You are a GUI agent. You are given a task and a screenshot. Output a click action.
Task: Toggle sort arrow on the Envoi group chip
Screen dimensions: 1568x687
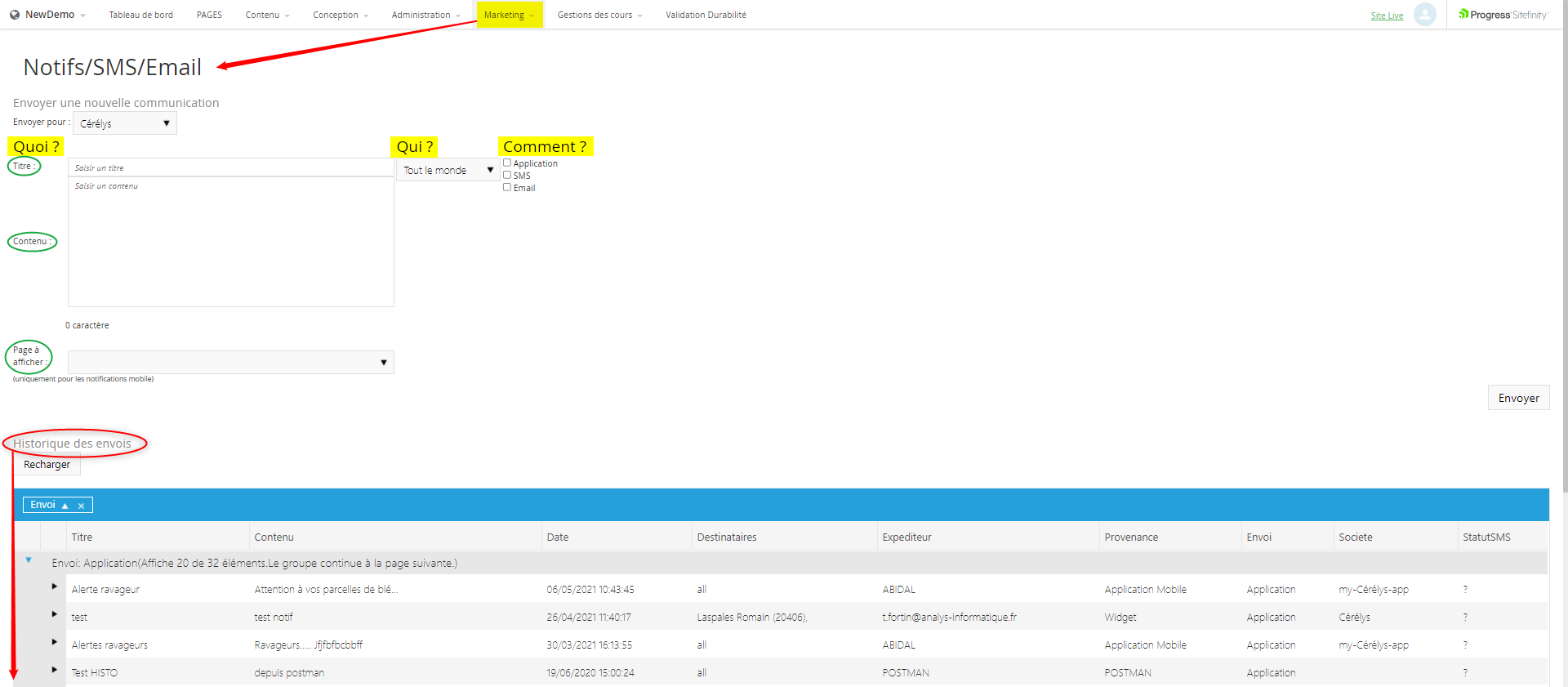[65, 506]
